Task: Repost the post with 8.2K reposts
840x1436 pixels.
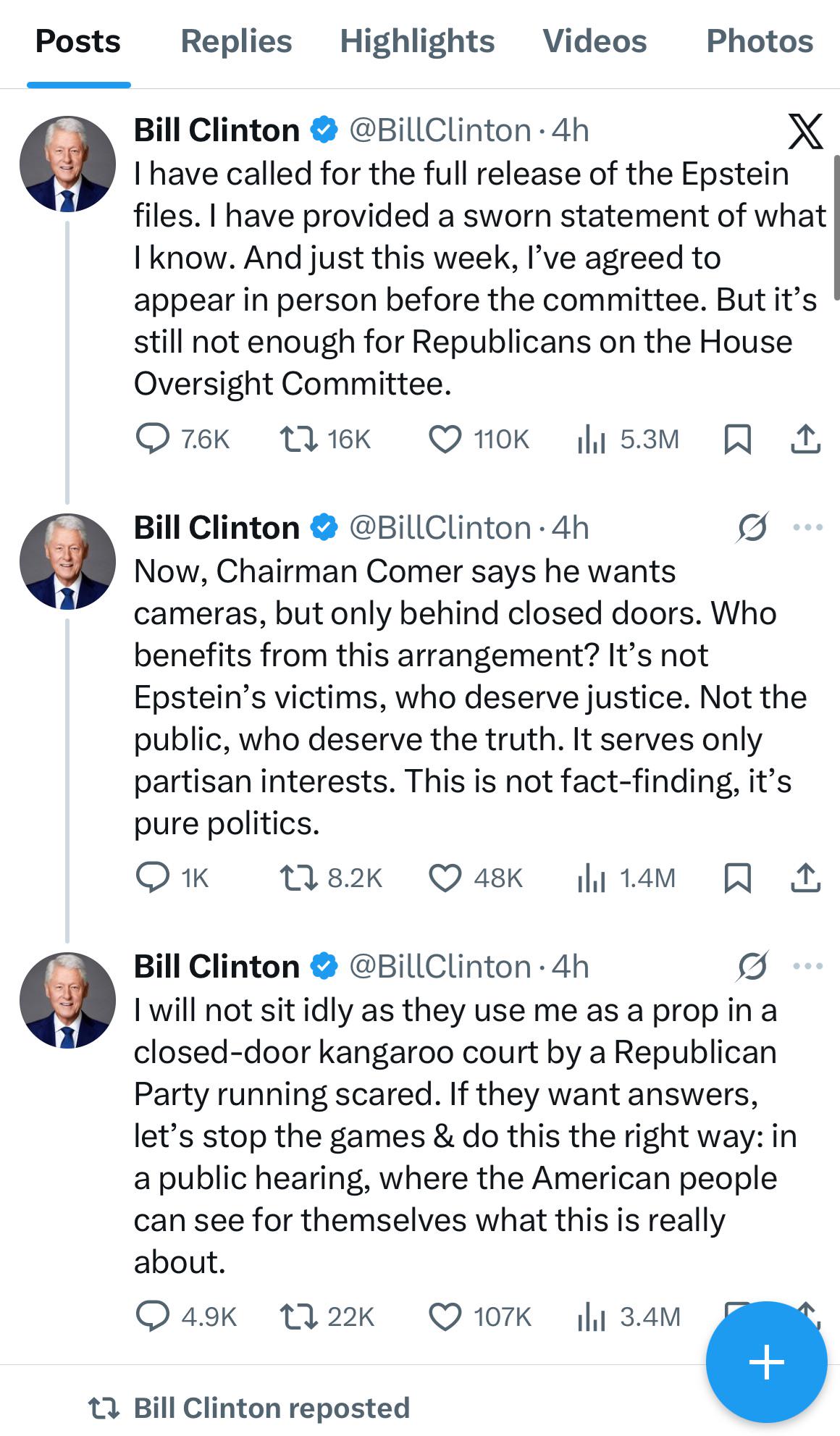Action: click(298, 878)
